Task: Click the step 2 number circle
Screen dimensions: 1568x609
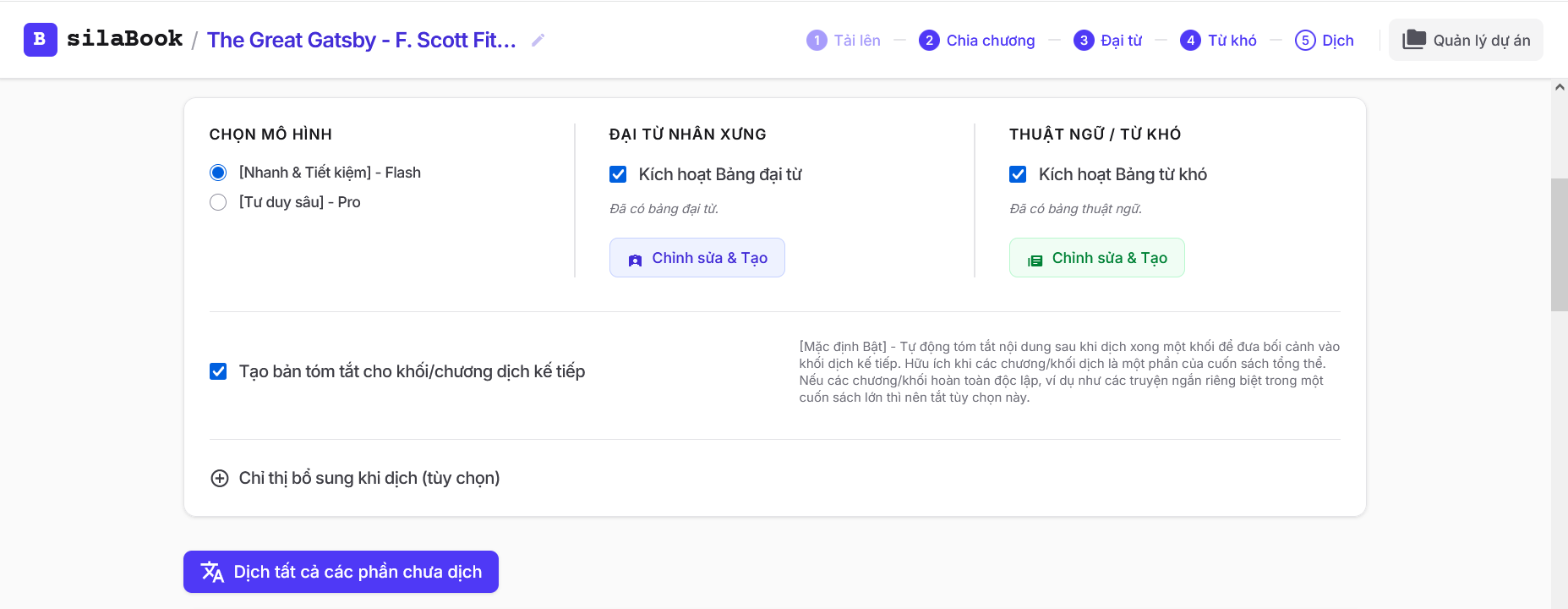Action: [x=929, y=40]
